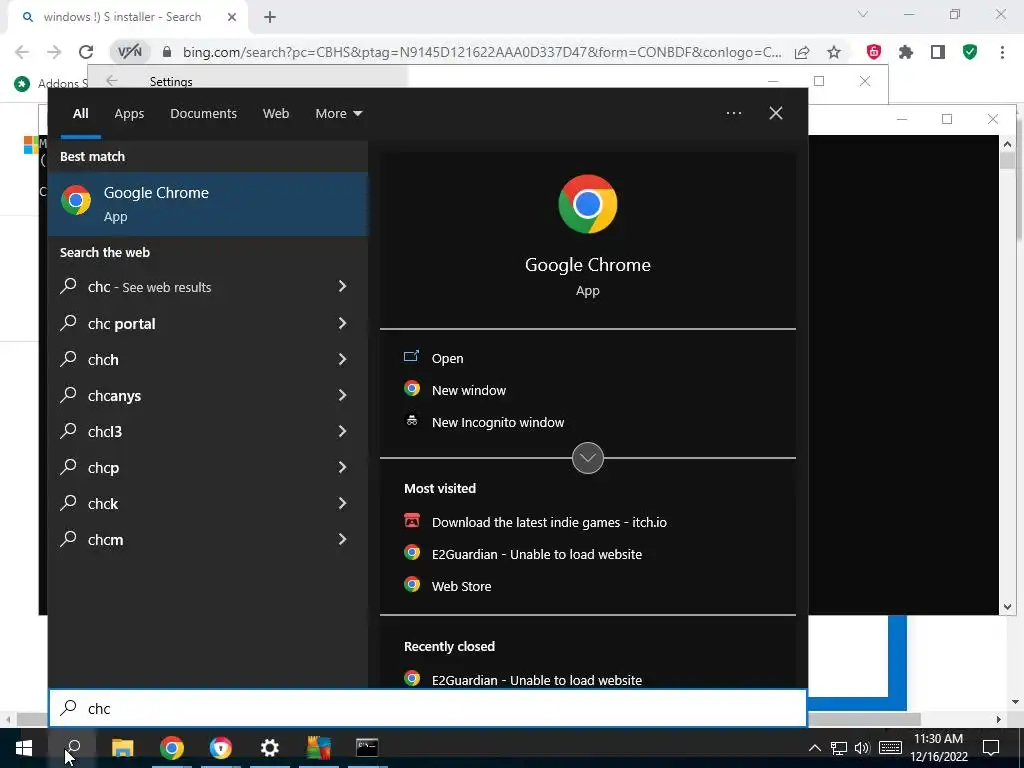Expand arrow next to chcm suggestion
Viewport: 1024px width, 768px height.
(342, 539)
